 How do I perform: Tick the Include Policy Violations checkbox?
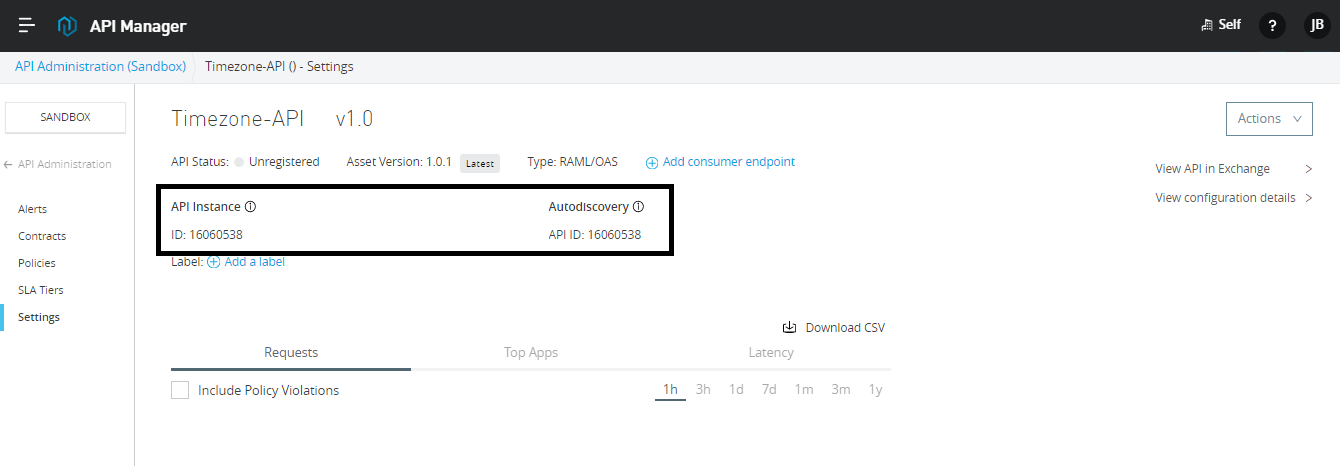pos(180,390)
